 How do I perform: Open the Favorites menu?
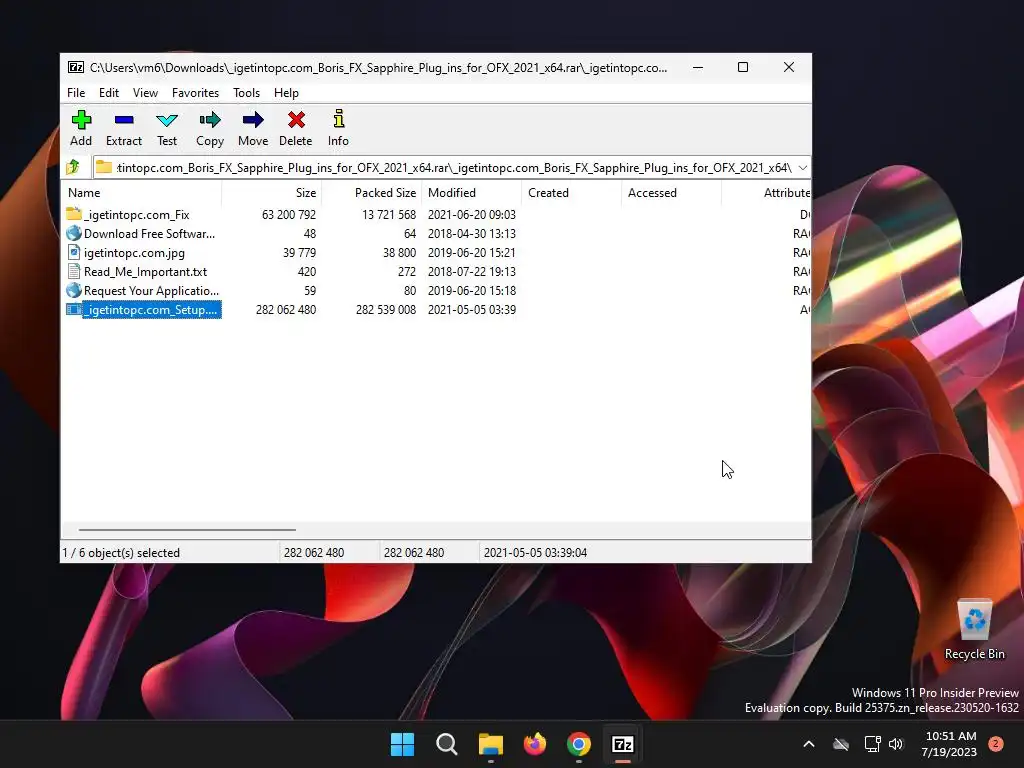pos(195,93)
